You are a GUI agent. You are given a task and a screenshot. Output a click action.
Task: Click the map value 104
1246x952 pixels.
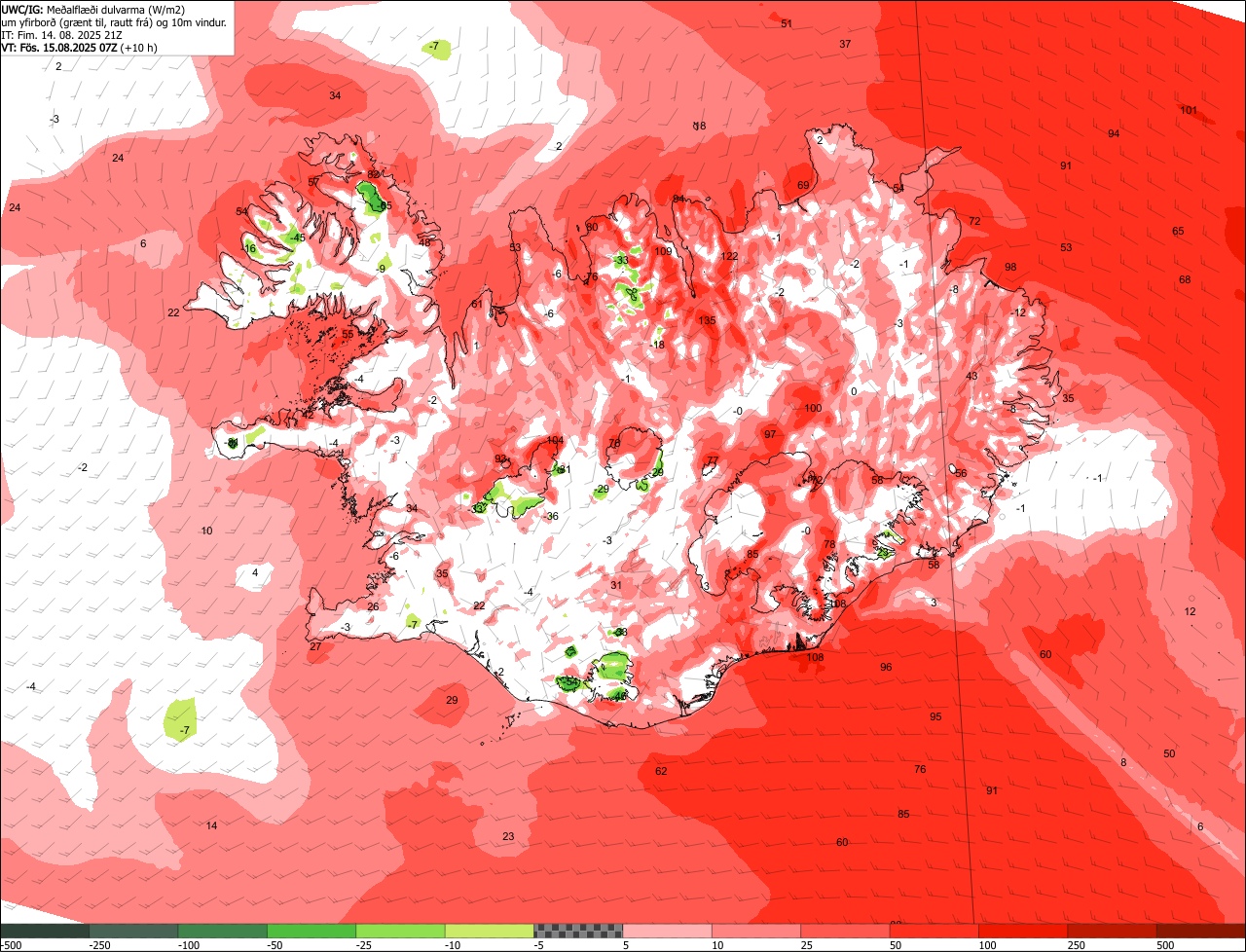(555, 440)
